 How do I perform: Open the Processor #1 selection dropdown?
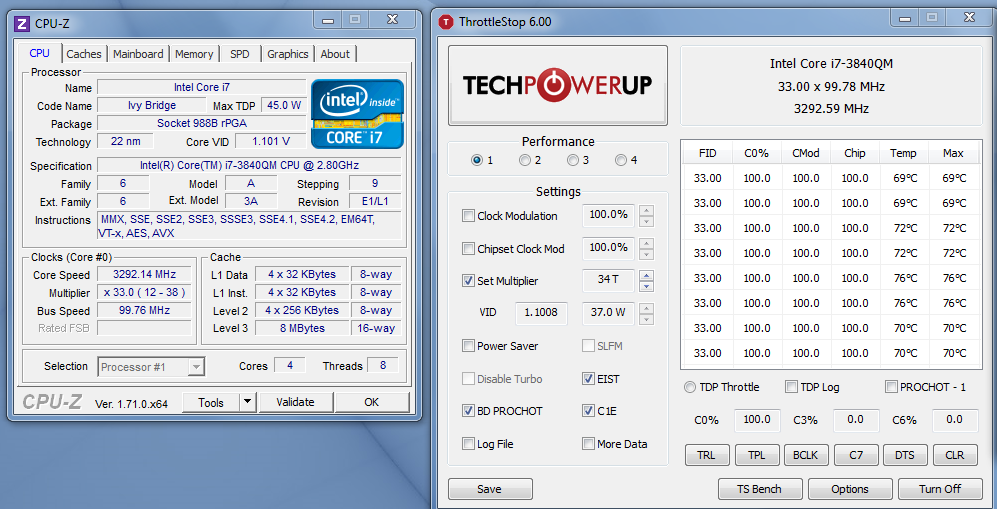[151, 367]
